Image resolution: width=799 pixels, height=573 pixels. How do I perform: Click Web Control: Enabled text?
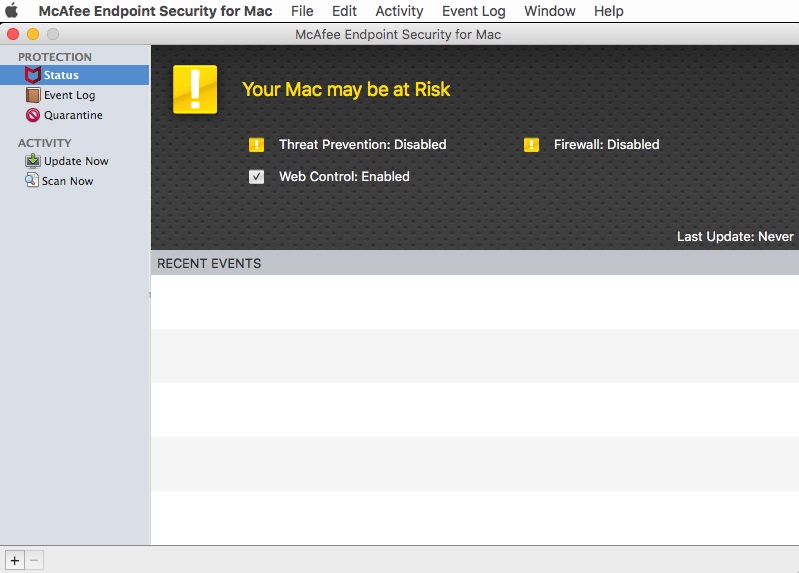click(344, 176)
